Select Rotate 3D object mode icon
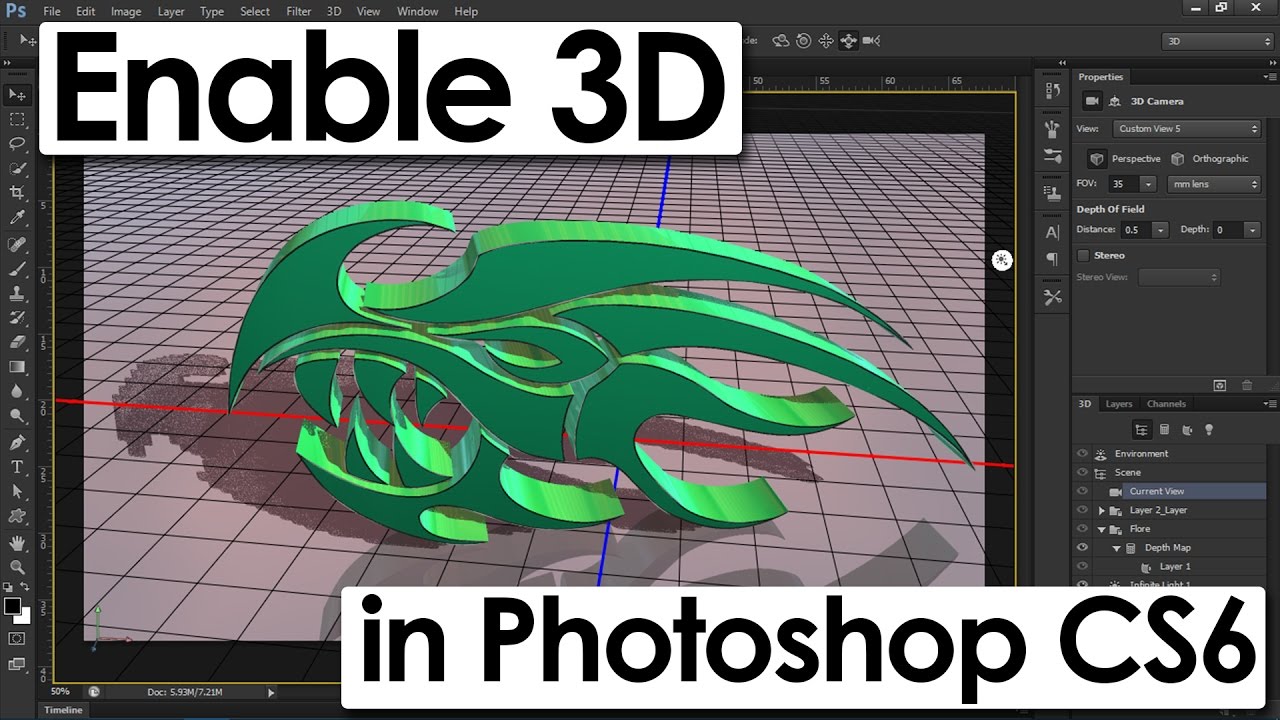1280x720 pixels. 781,41
